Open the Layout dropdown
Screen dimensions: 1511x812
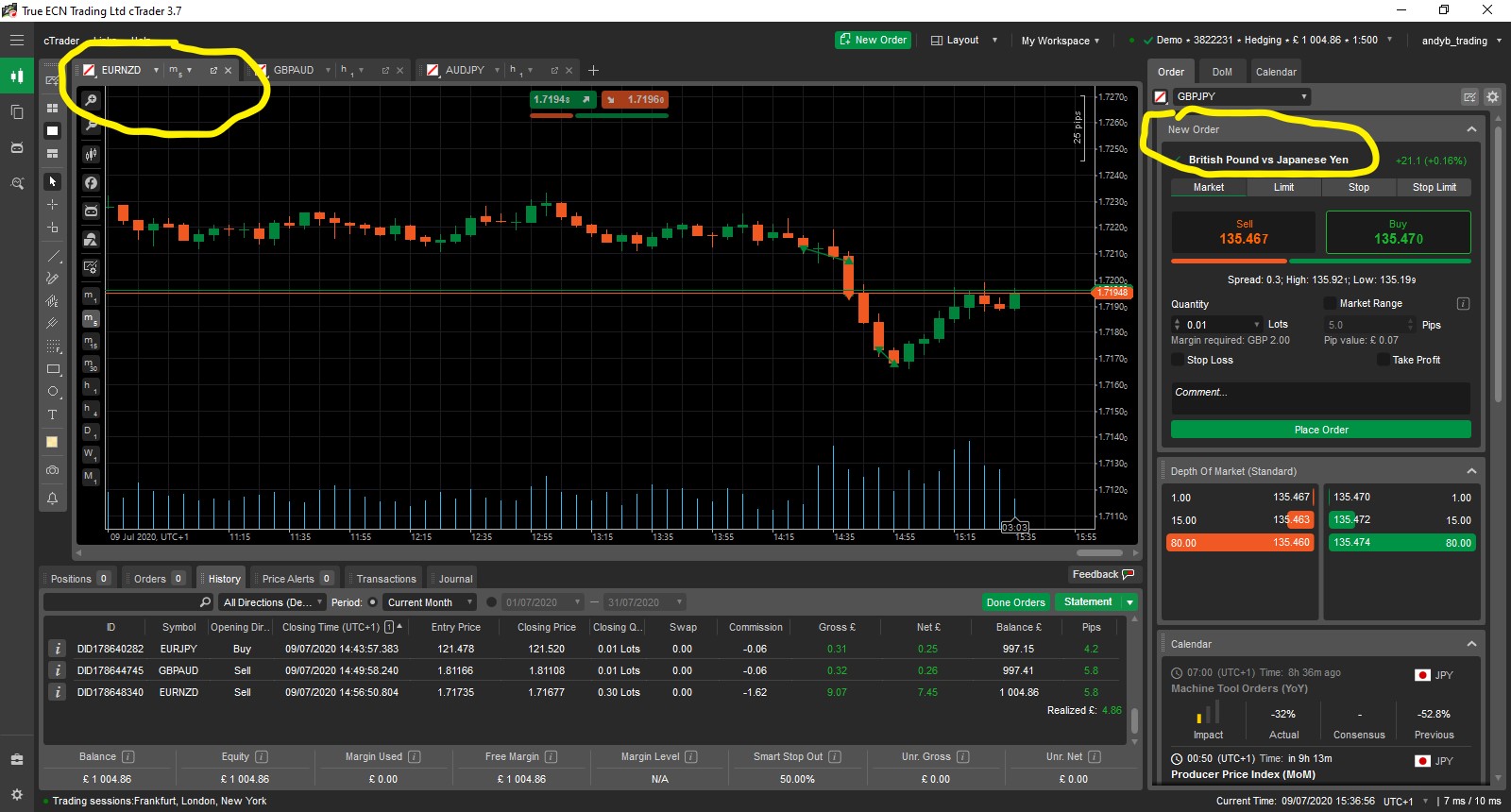pyautogui.click(x=964, y=41)
